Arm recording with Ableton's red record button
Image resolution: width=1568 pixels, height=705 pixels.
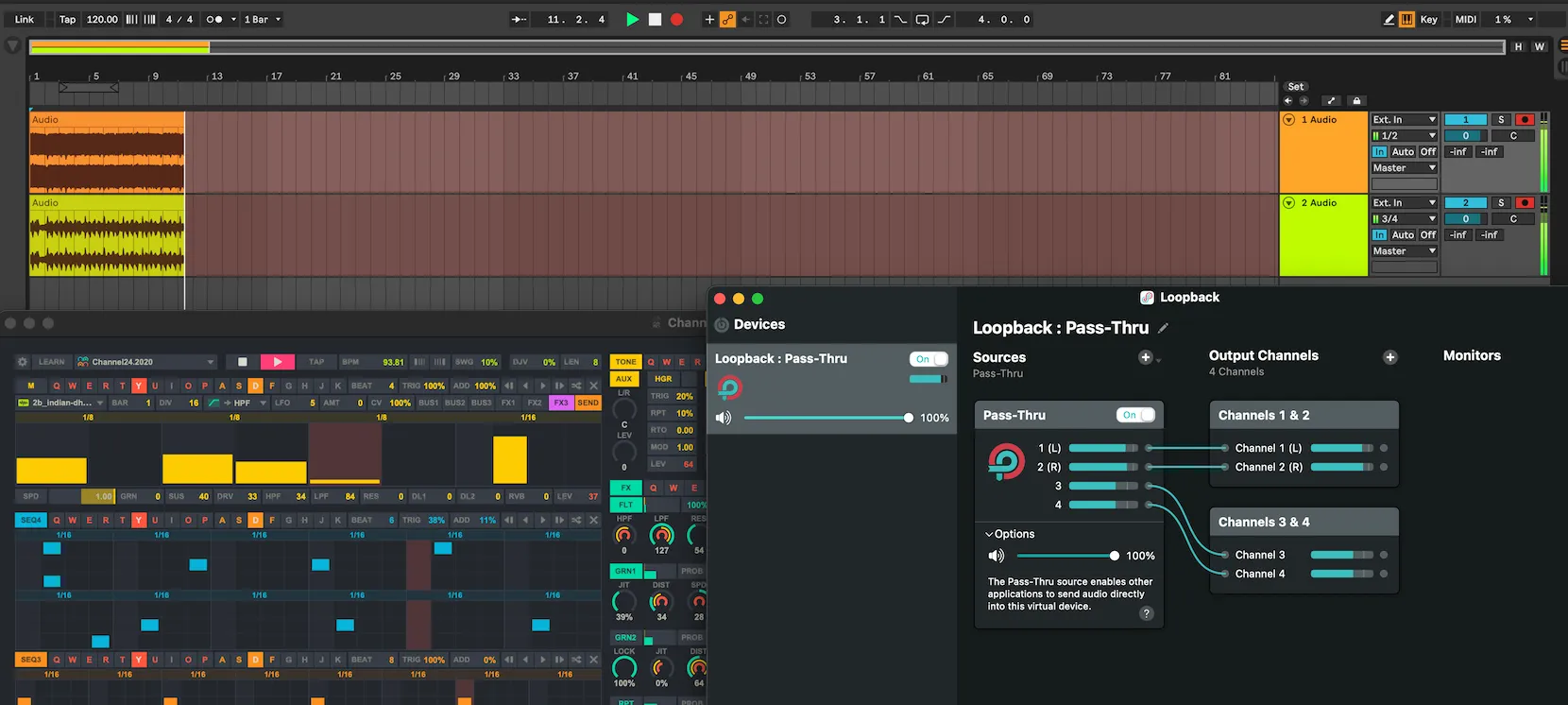[x=676, y=19]
